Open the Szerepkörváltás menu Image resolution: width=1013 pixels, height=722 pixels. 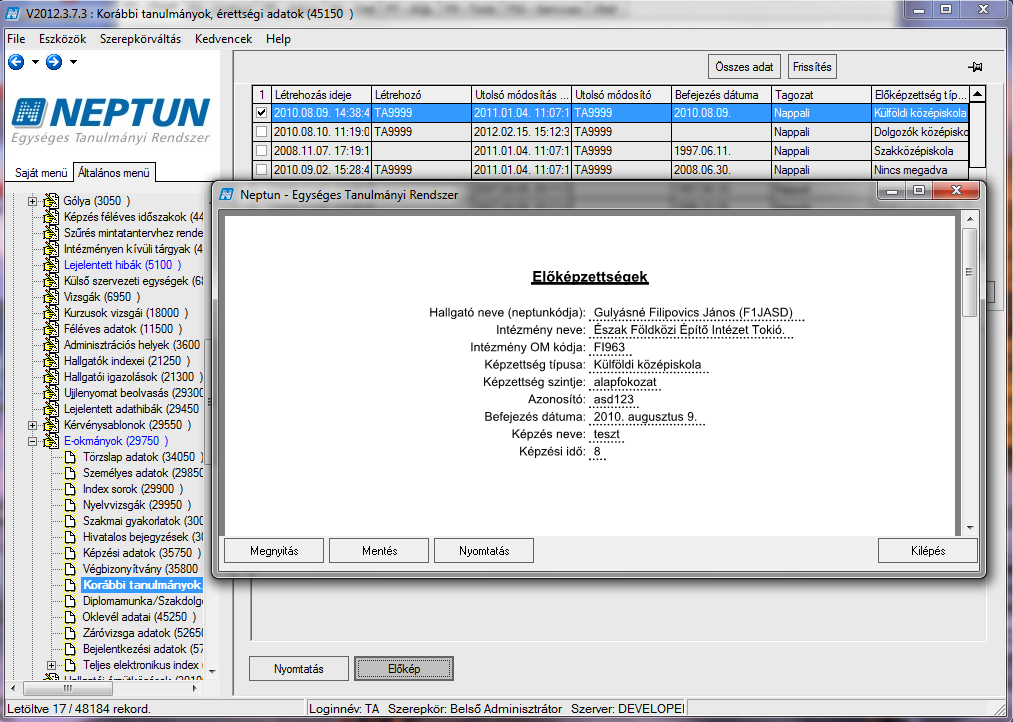tap(140, 39)
